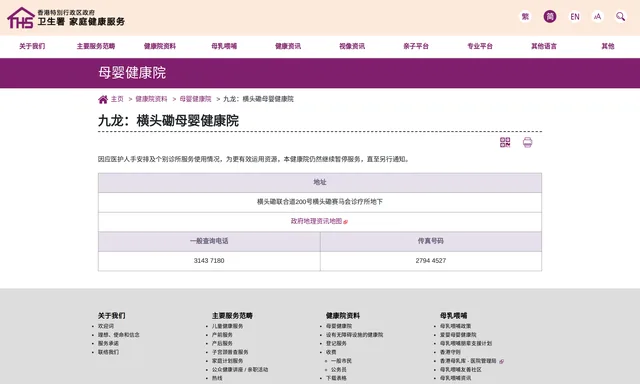Open footer link 一般市民

click(341, 361)
